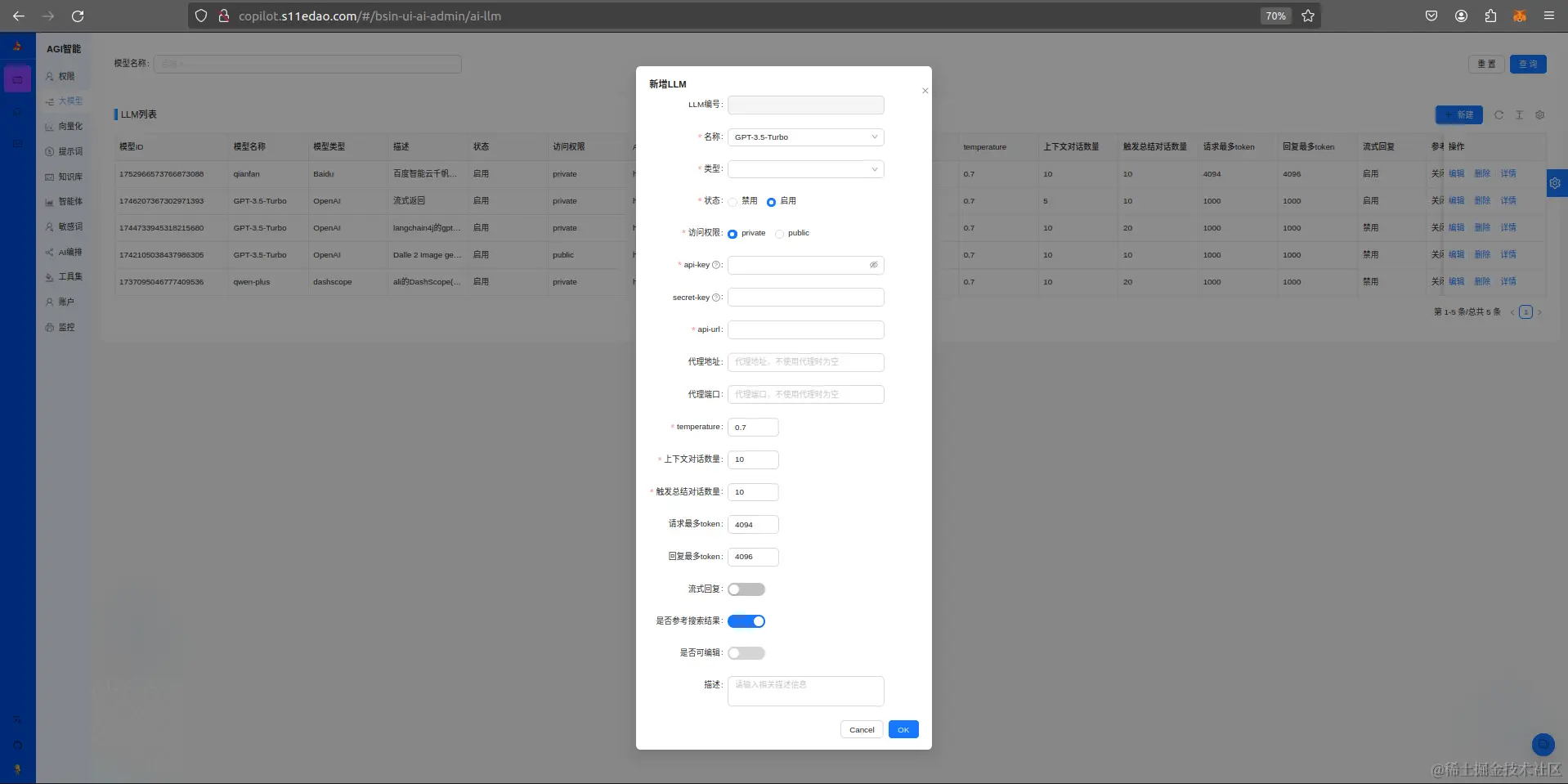The height and width of the screenshot is (784, 1568).
Task: Click the site lock icon in address bar
Action: pos(223,16)
